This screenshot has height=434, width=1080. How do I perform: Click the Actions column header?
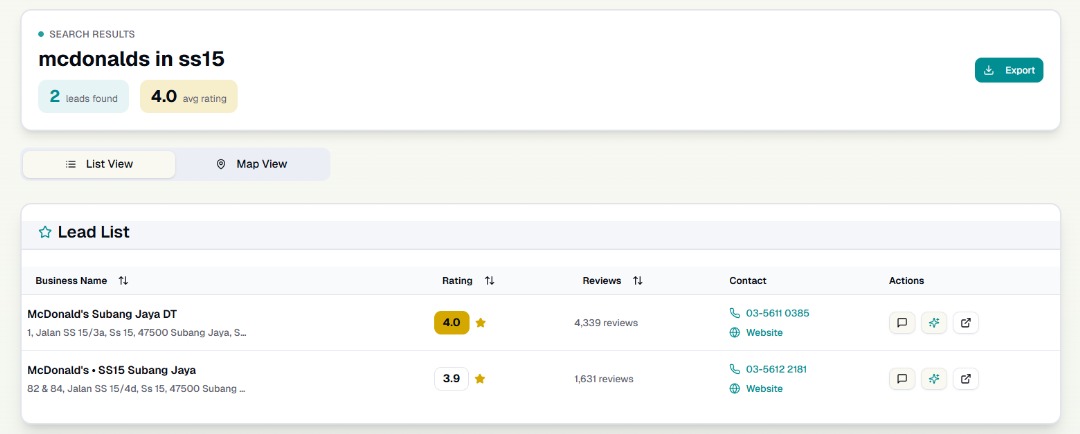coord(906,280)
